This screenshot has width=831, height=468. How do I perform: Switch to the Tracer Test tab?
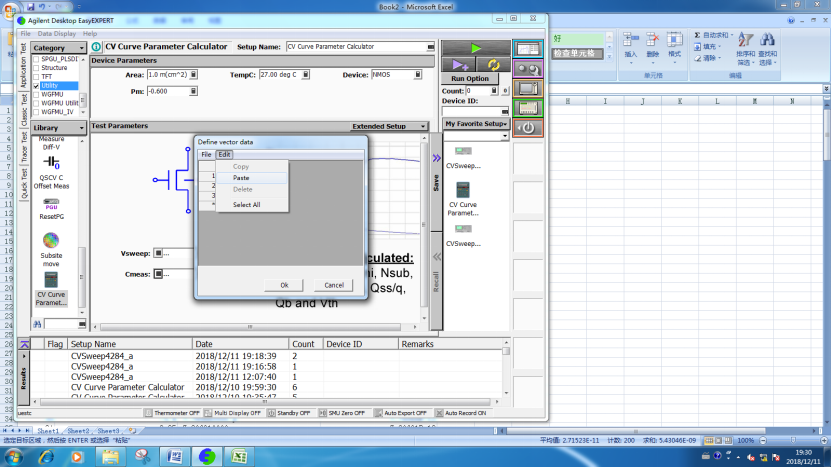pyautogui.click(x=24, y=147)
